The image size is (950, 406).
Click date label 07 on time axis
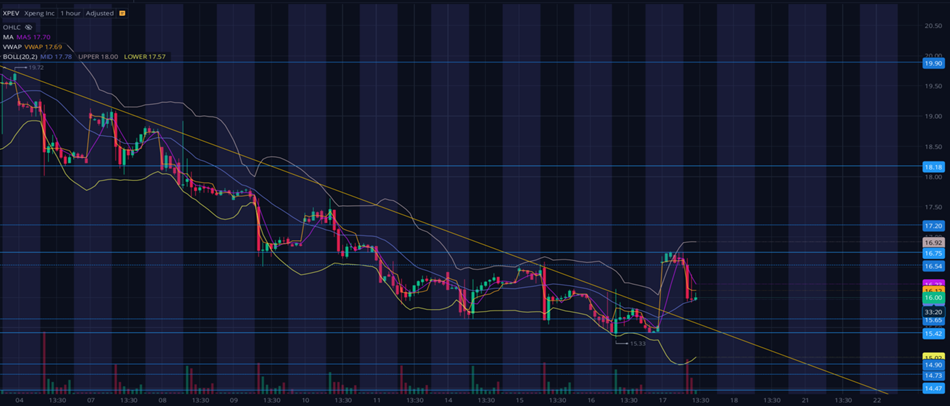pyautogui.click(x=91, y=400)
